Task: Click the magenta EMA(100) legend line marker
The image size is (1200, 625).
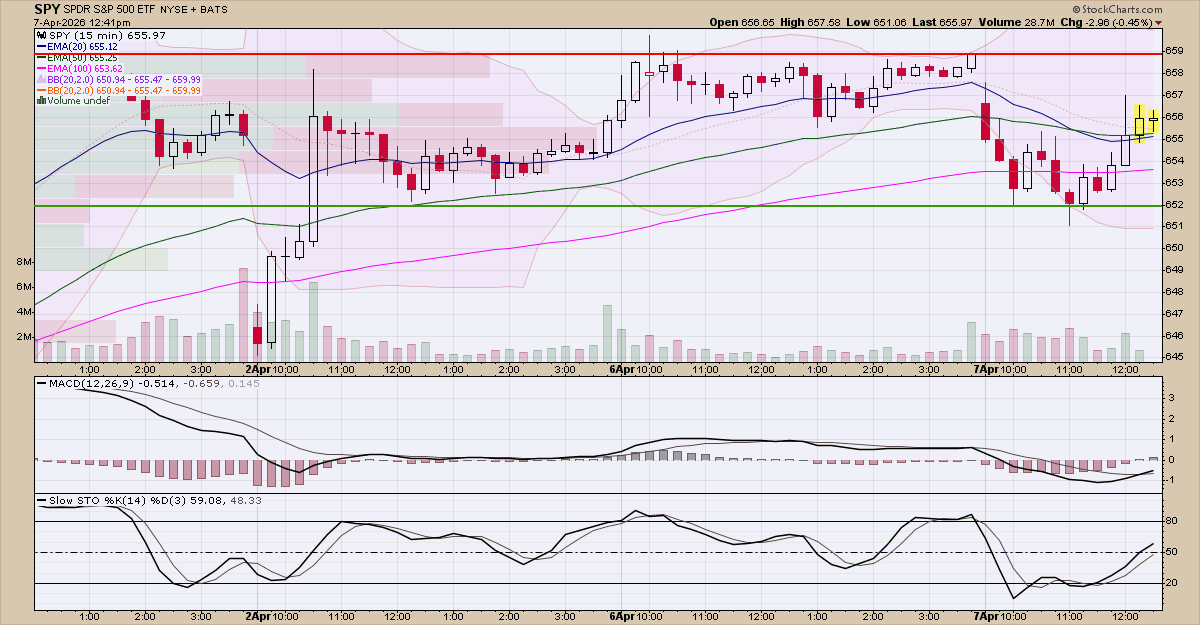Action: pyautogui.click(x=41, y=68)
